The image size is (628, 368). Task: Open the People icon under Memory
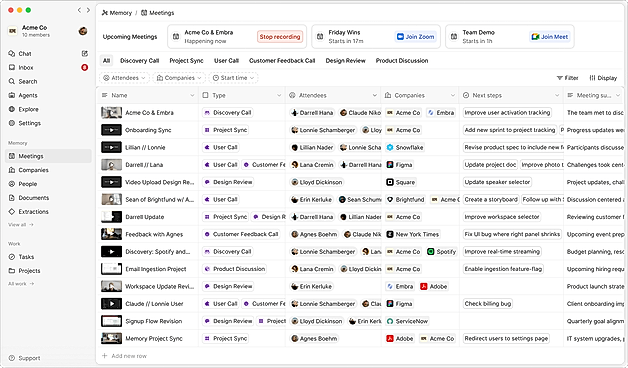[12, 184]
